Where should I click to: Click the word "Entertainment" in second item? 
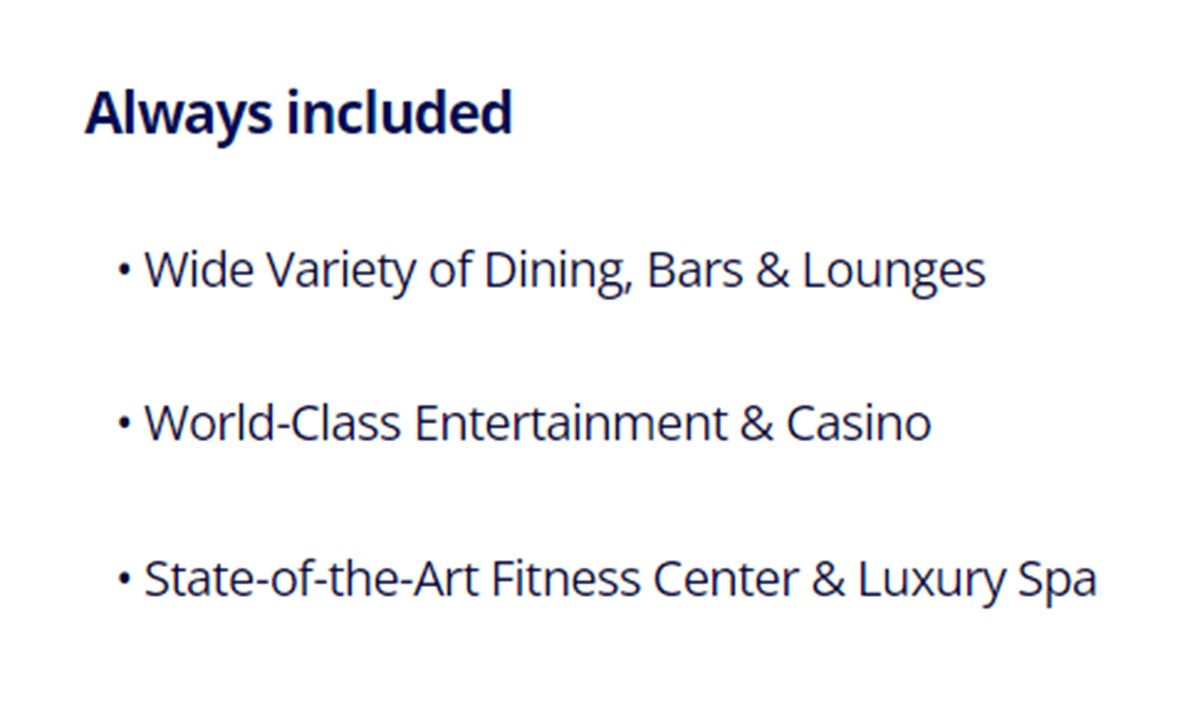coord(570,423)
